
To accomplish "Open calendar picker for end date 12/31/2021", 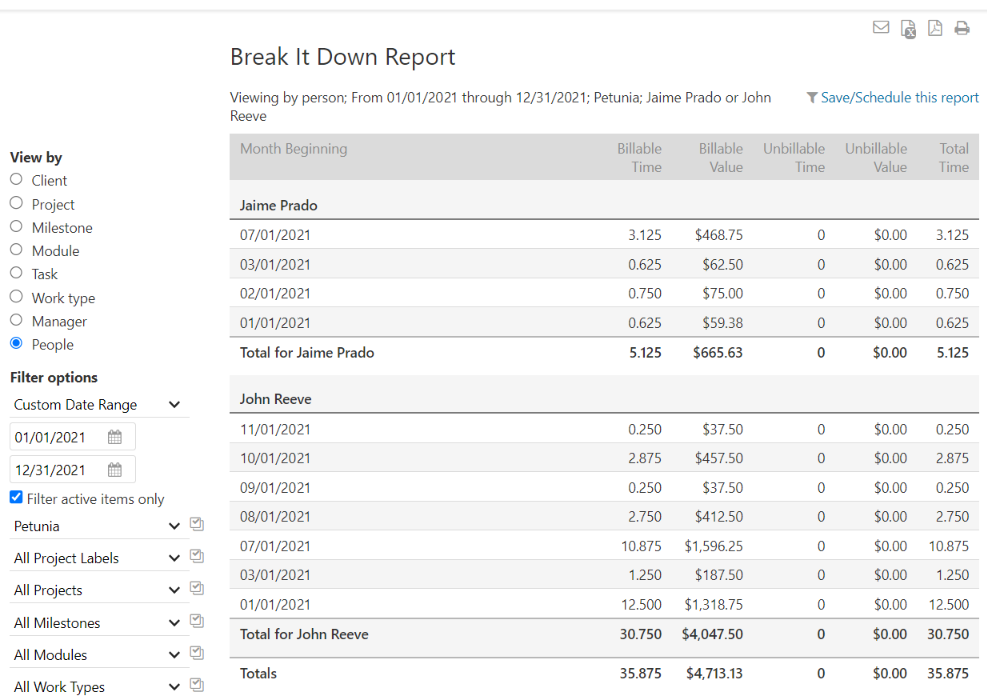I will point(115,470).
